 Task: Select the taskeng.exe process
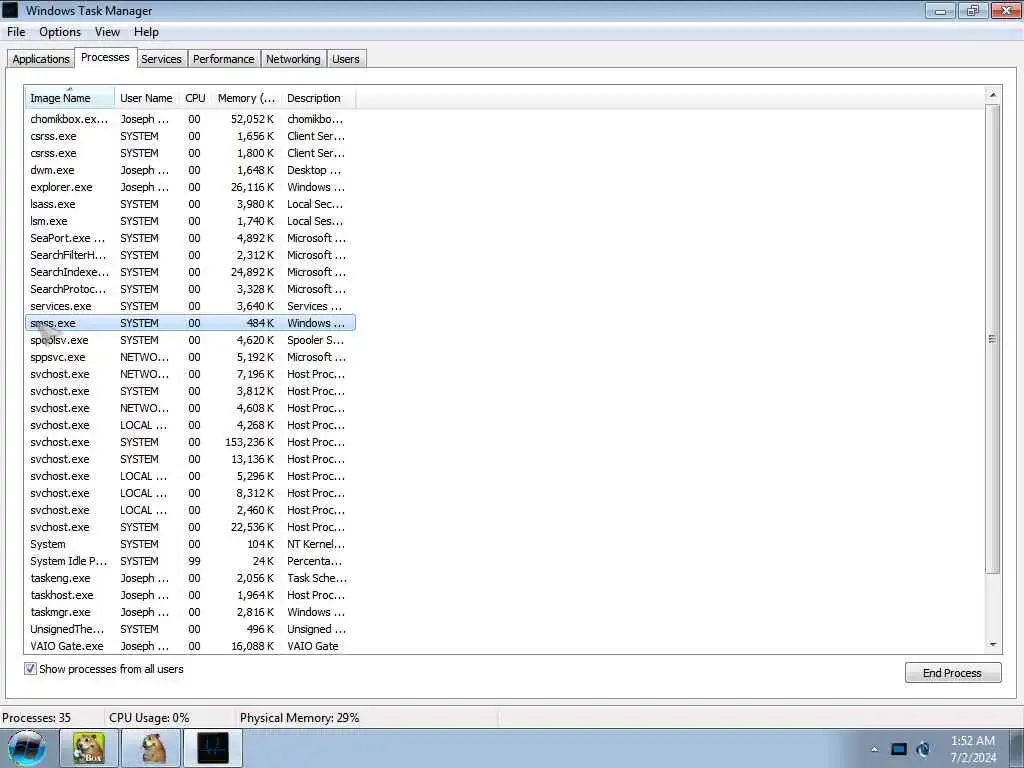point(190,578)
